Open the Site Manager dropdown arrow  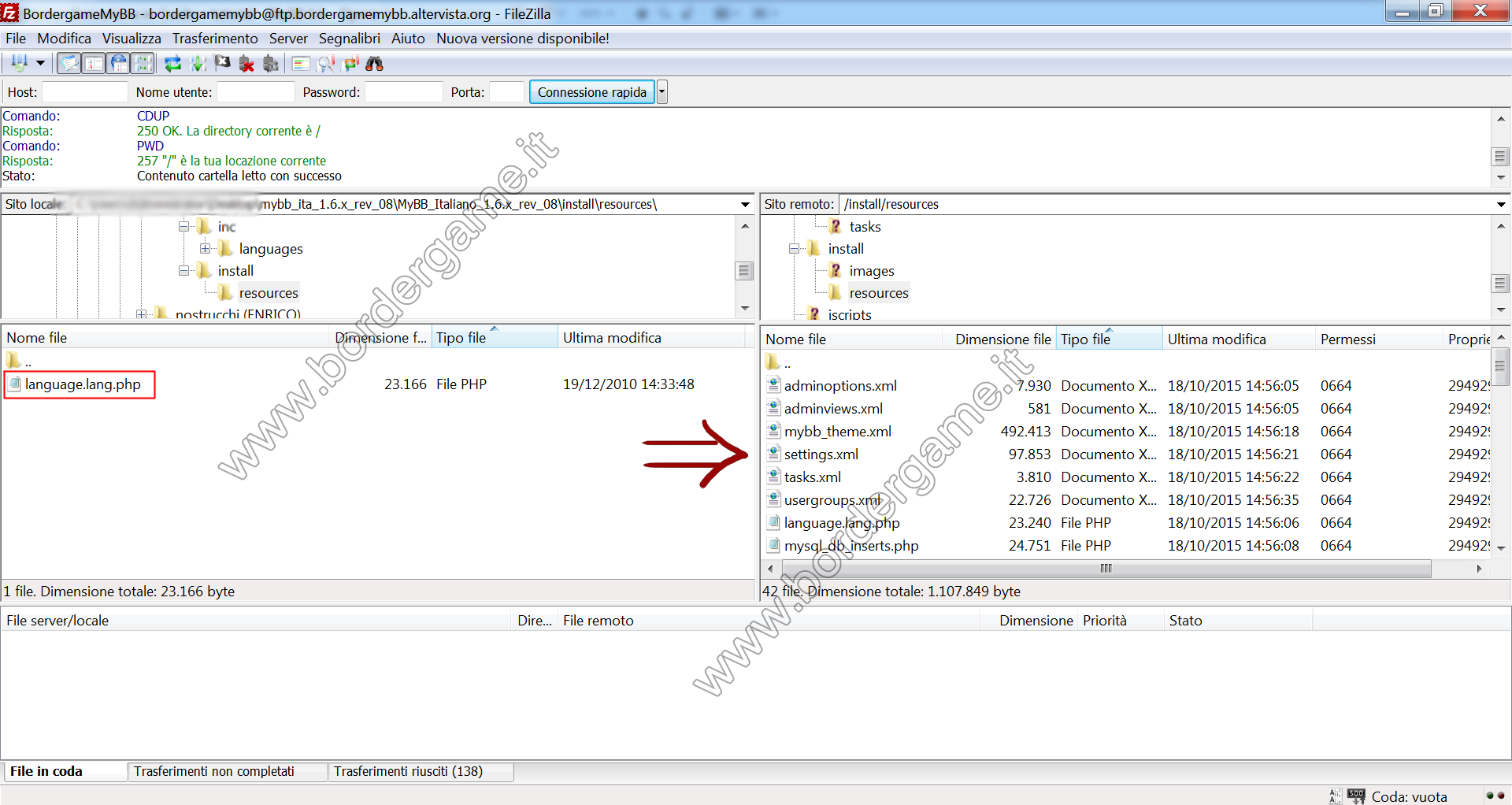[x=40, y=64]
